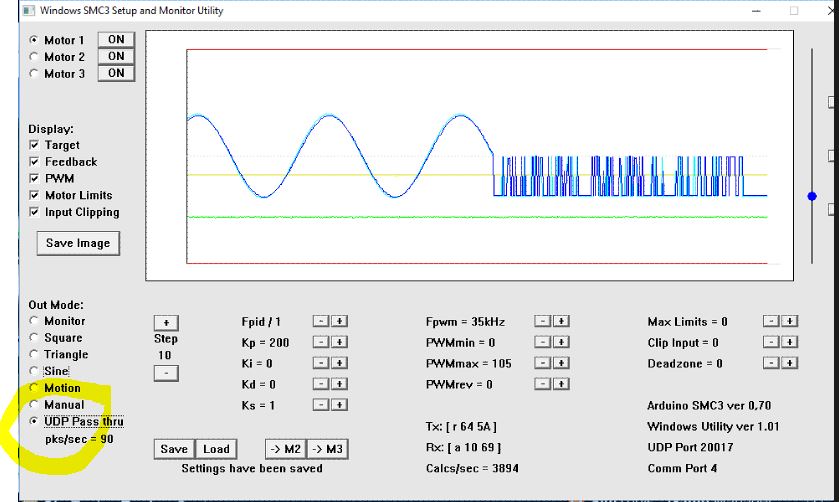Copy settings to Motor 2 with -> M2
The height and width of the screenshot is (502, 839).
(286, 449)
